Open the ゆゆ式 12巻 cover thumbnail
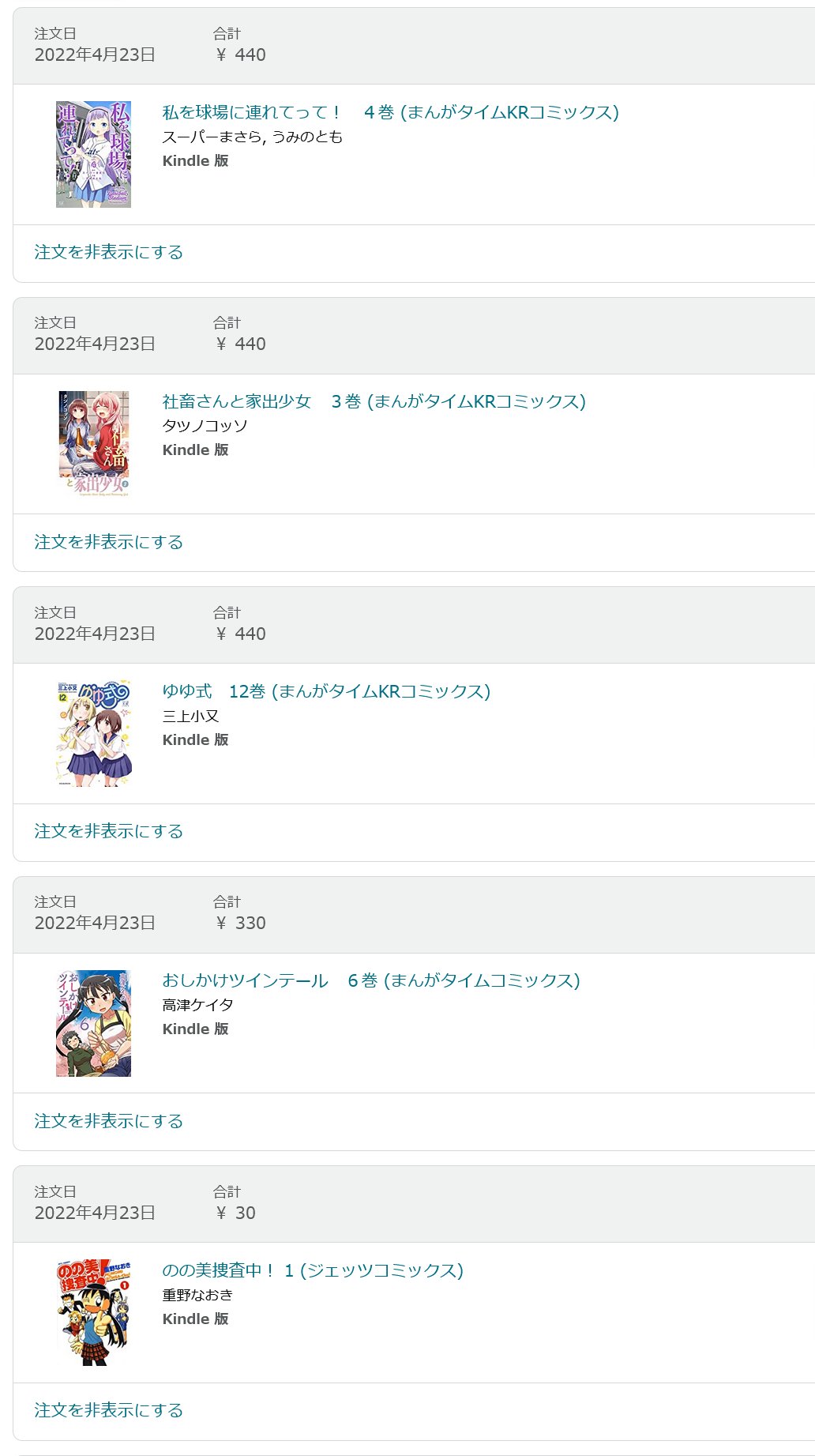 coord(93,733)
